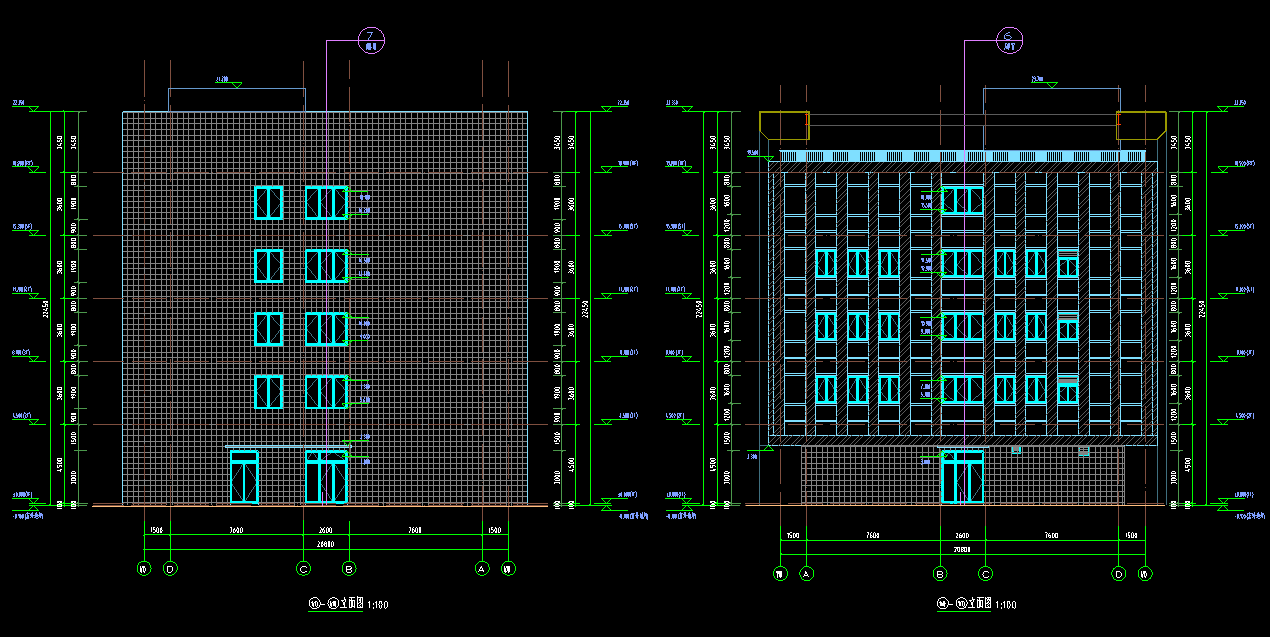
Task: Click grid bubble D under left elevation
Action: [x=170, y=569]
